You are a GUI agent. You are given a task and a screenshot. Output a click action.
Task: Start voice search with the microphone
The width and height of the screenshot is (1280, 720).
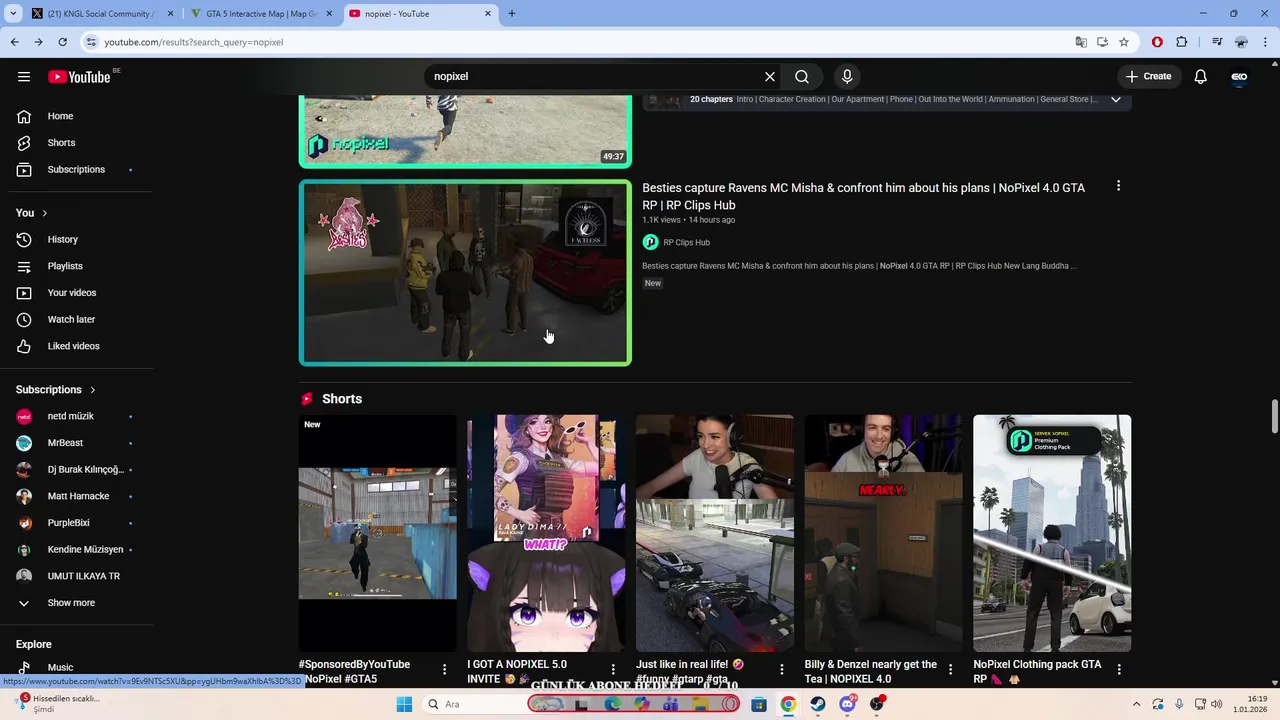tap(847, 77)
